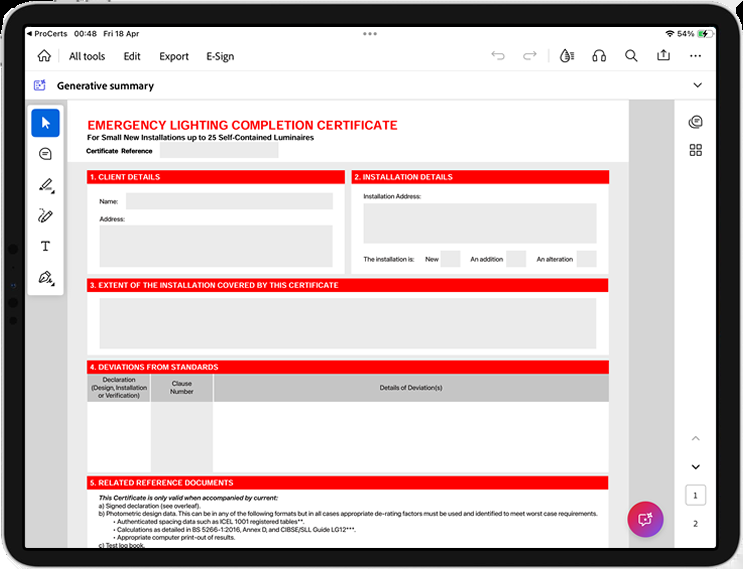743x569 pixels.
Task: Go to the Home screen icon
Action: [43, 56]
